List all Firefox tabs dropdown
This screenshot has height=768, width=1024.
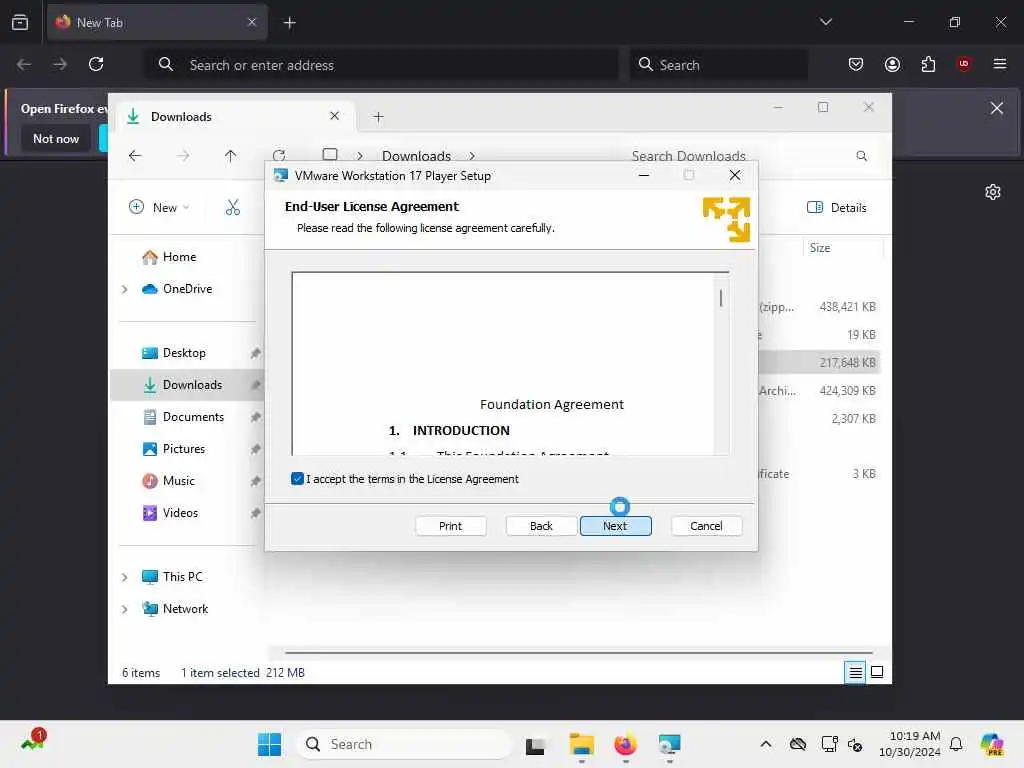825,22
